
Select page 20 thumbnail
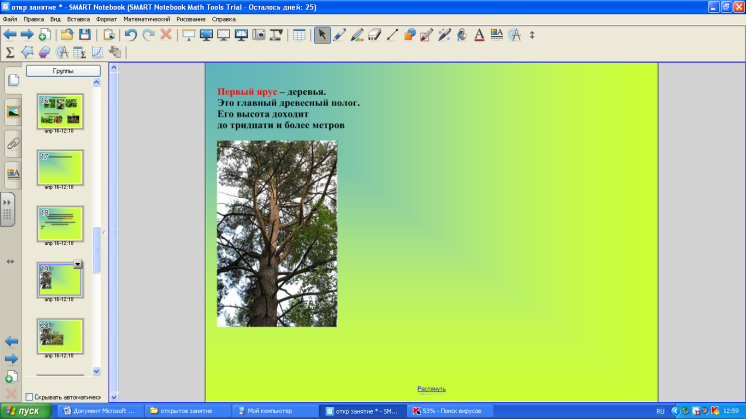click(60, 336)
